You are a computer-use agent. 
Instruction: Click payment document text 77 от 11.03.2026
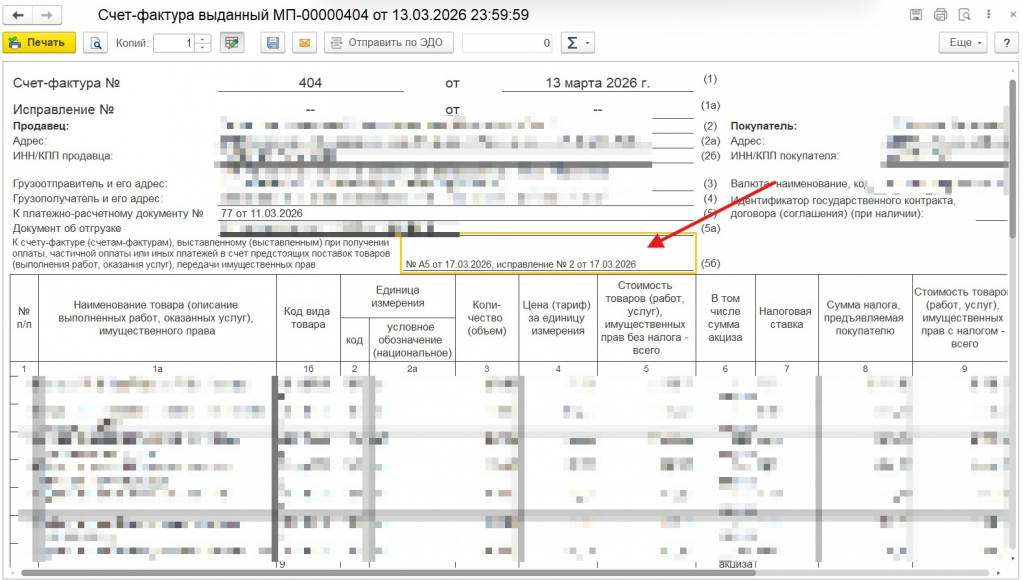tap(262, 213)
